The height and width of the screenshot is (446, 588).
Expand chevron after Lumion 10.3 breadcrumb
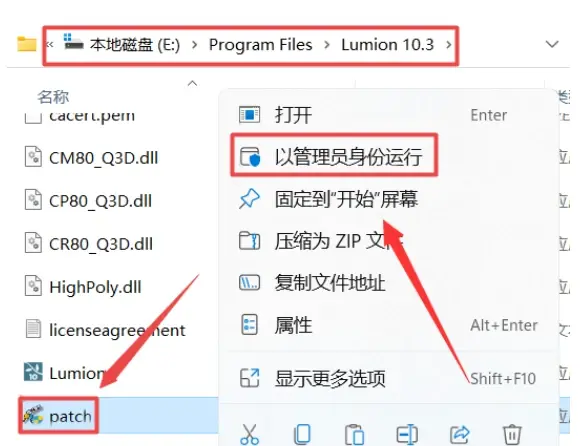[448, 45]
